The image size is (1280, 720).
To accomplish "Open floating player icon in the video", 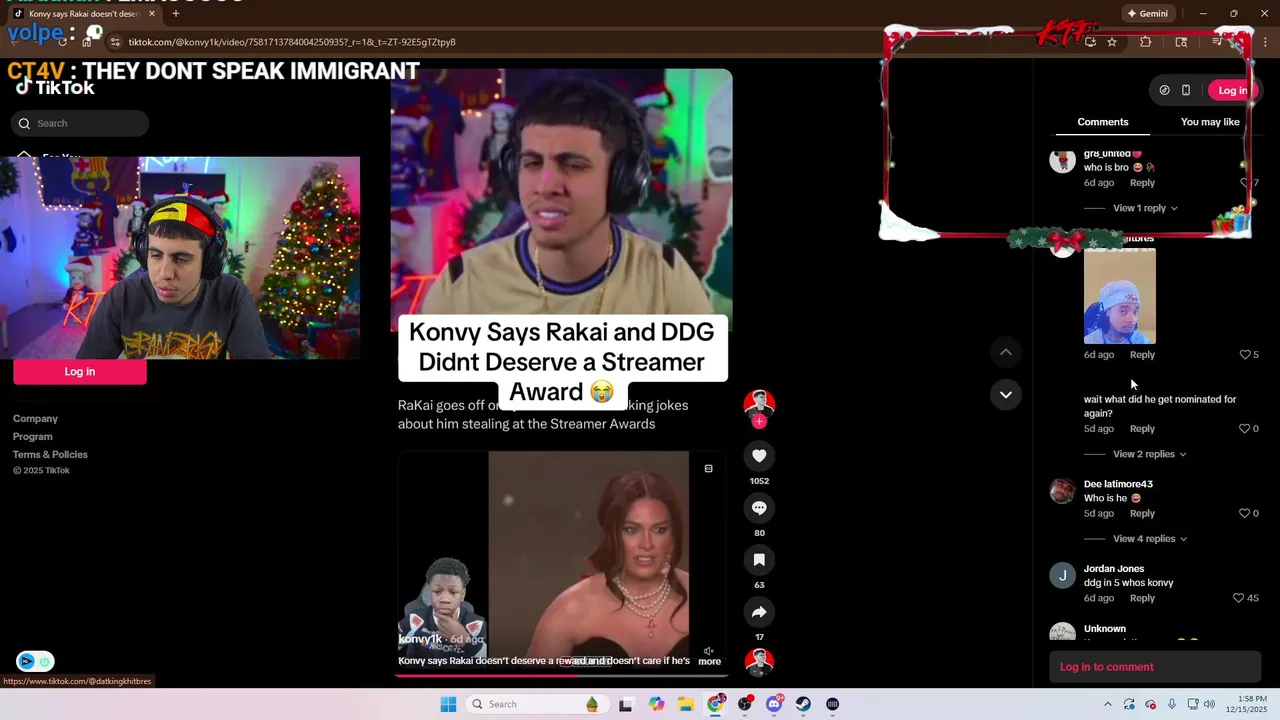I will pyautogui.click(x=708, y=468).
